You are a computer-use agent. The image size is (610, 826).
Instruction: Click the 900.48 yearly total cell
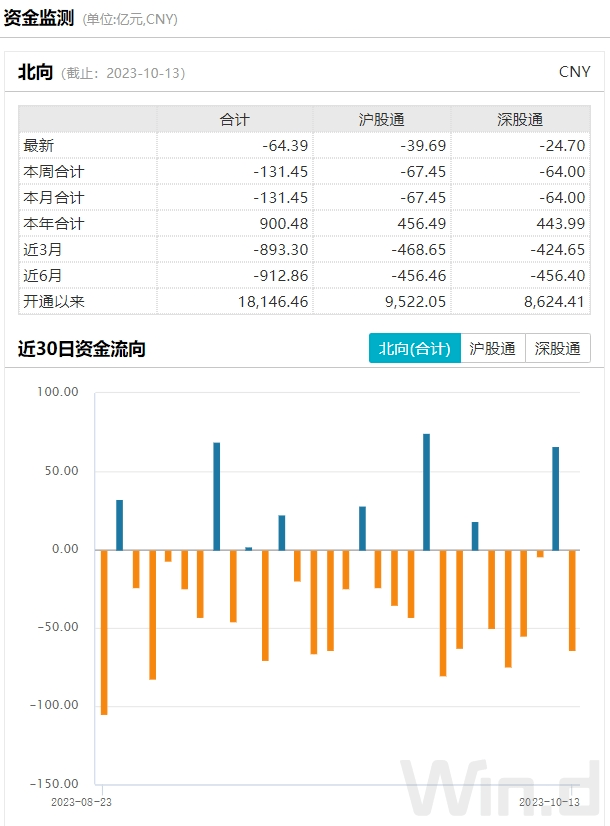coord(280,223)
